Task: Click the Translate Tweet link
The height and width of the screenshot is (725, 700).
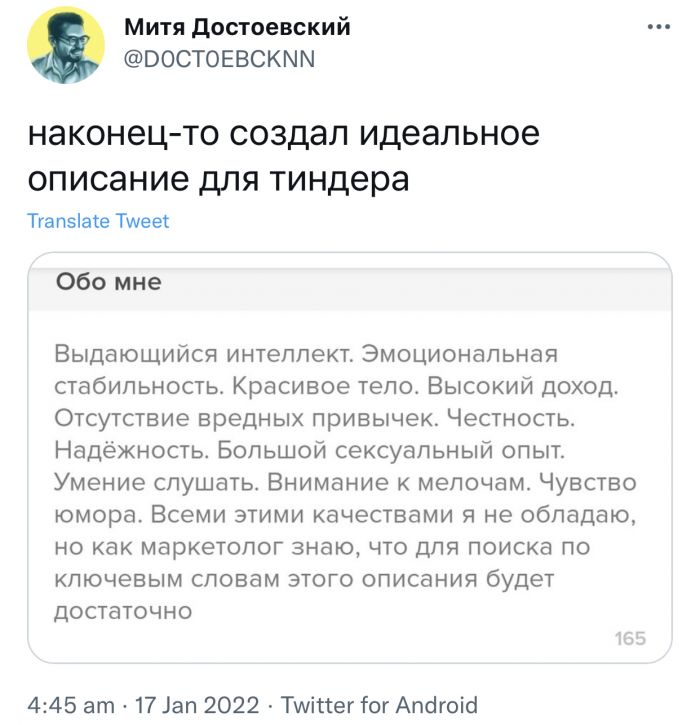Action: 98,221
